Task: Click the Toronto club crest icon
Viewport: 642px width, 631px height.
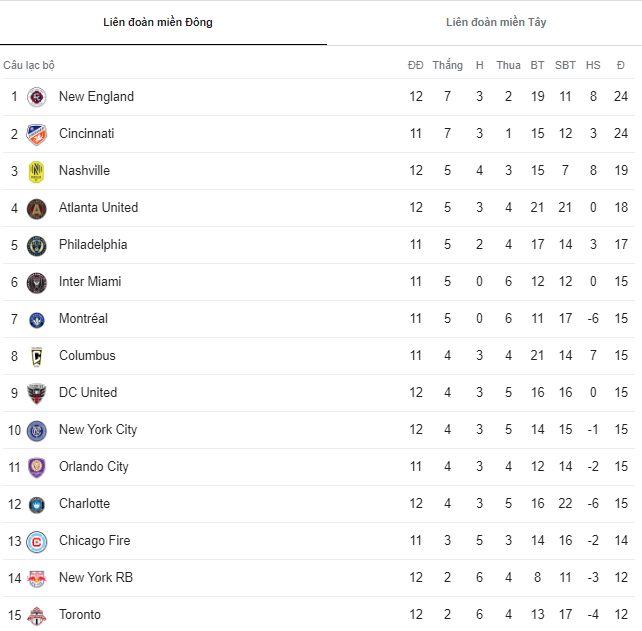Action: 37,615
